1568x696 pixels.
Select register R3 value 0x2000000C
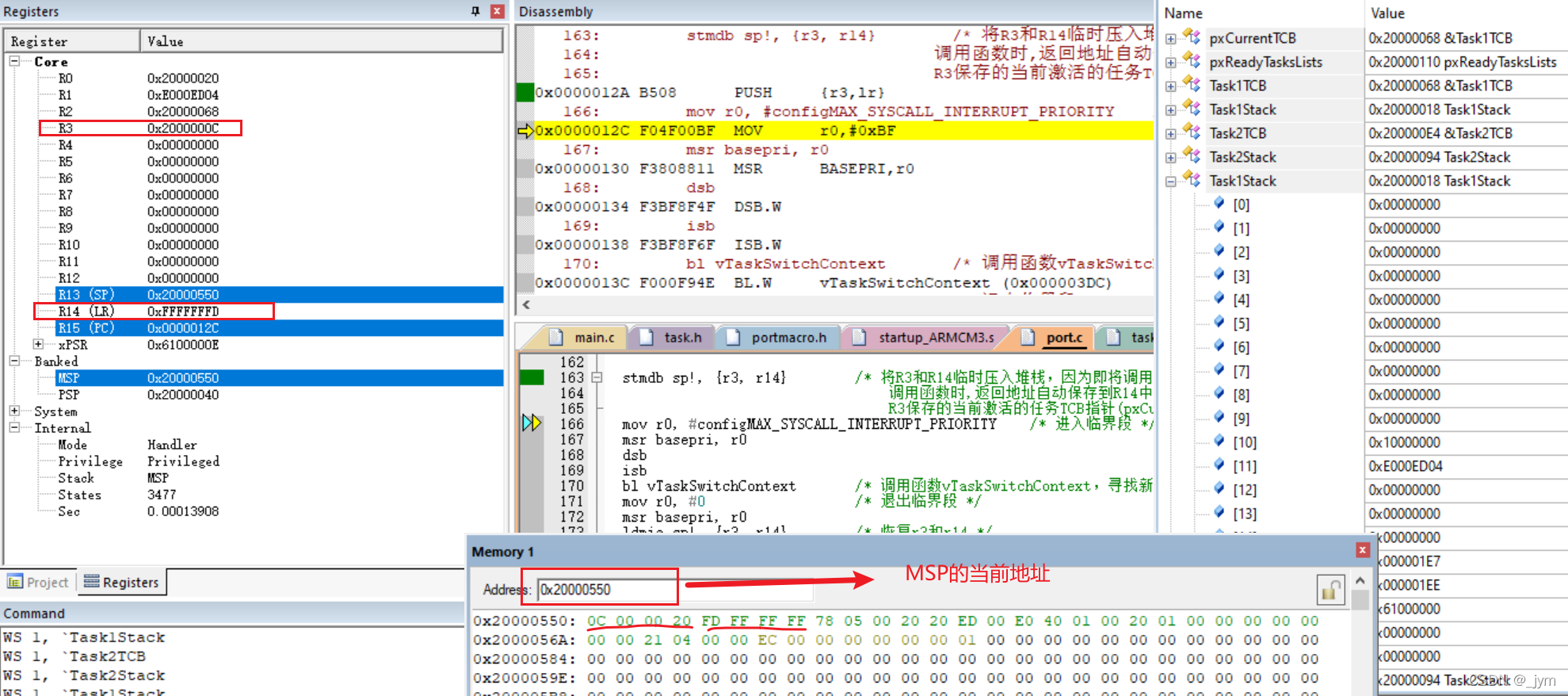(183, 128)
